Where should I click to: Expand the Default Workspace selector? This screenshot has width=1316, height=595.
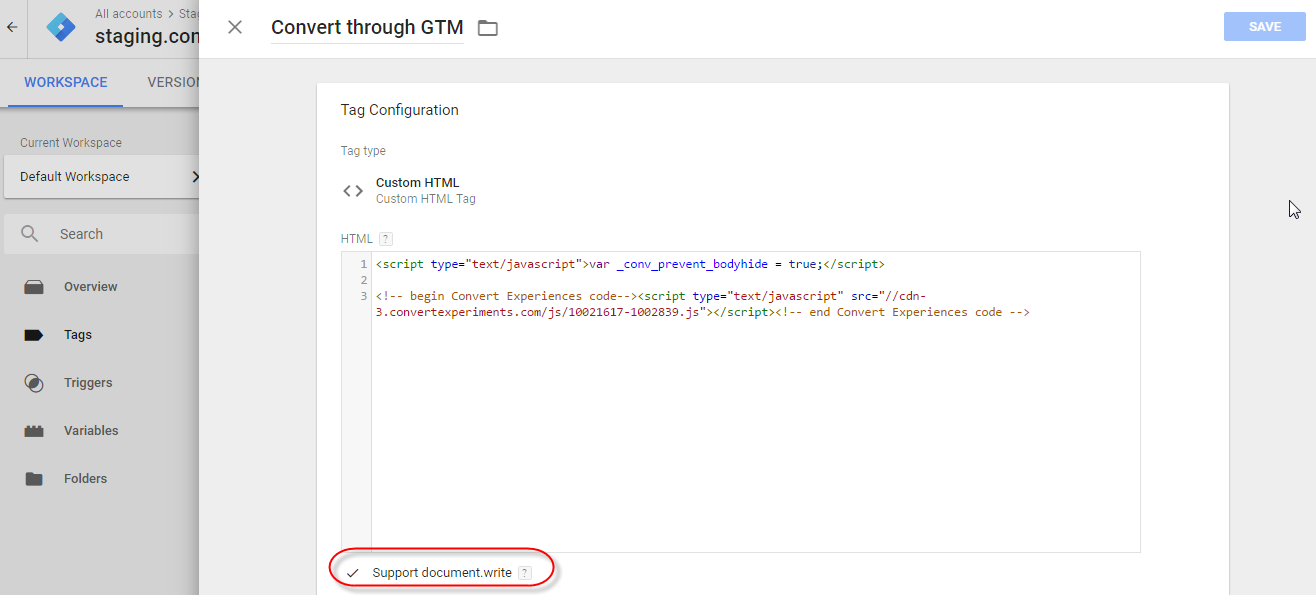(x=101, y=177)
